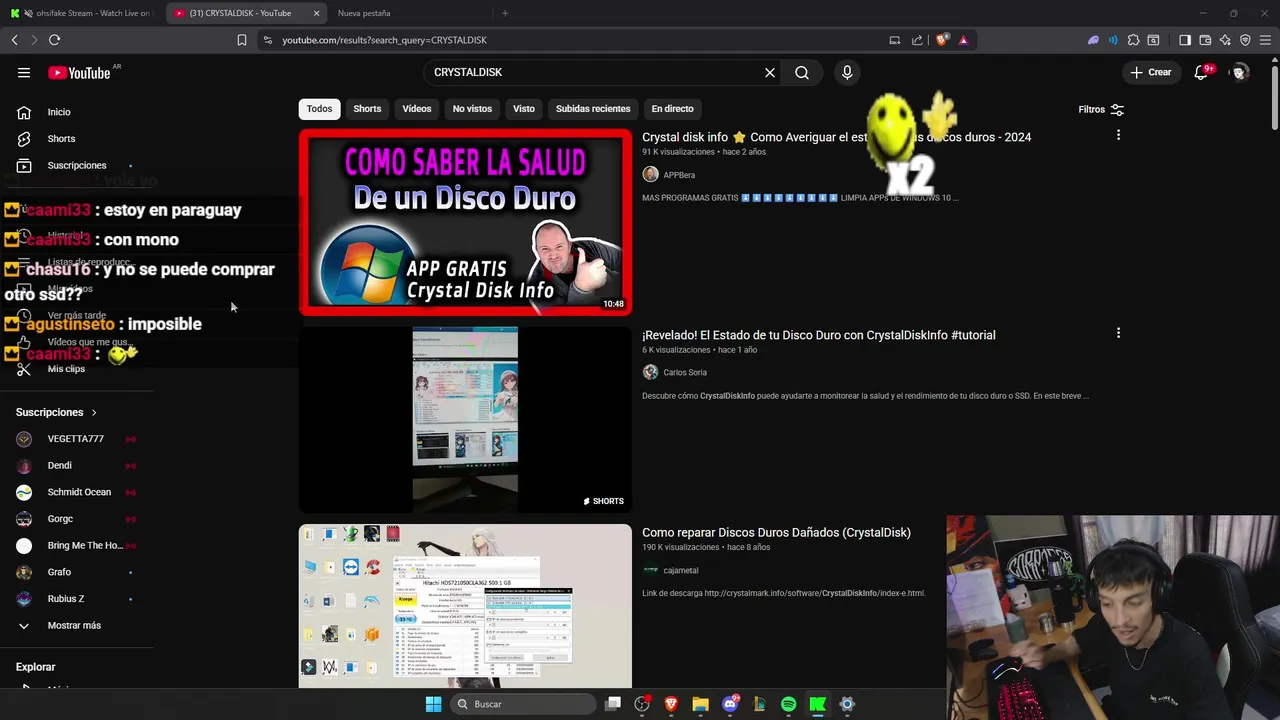Image resolution: width=1280 pixels, height=720 pixels.
Task: Reload the page in the browser
Action: tap(54, 40)
